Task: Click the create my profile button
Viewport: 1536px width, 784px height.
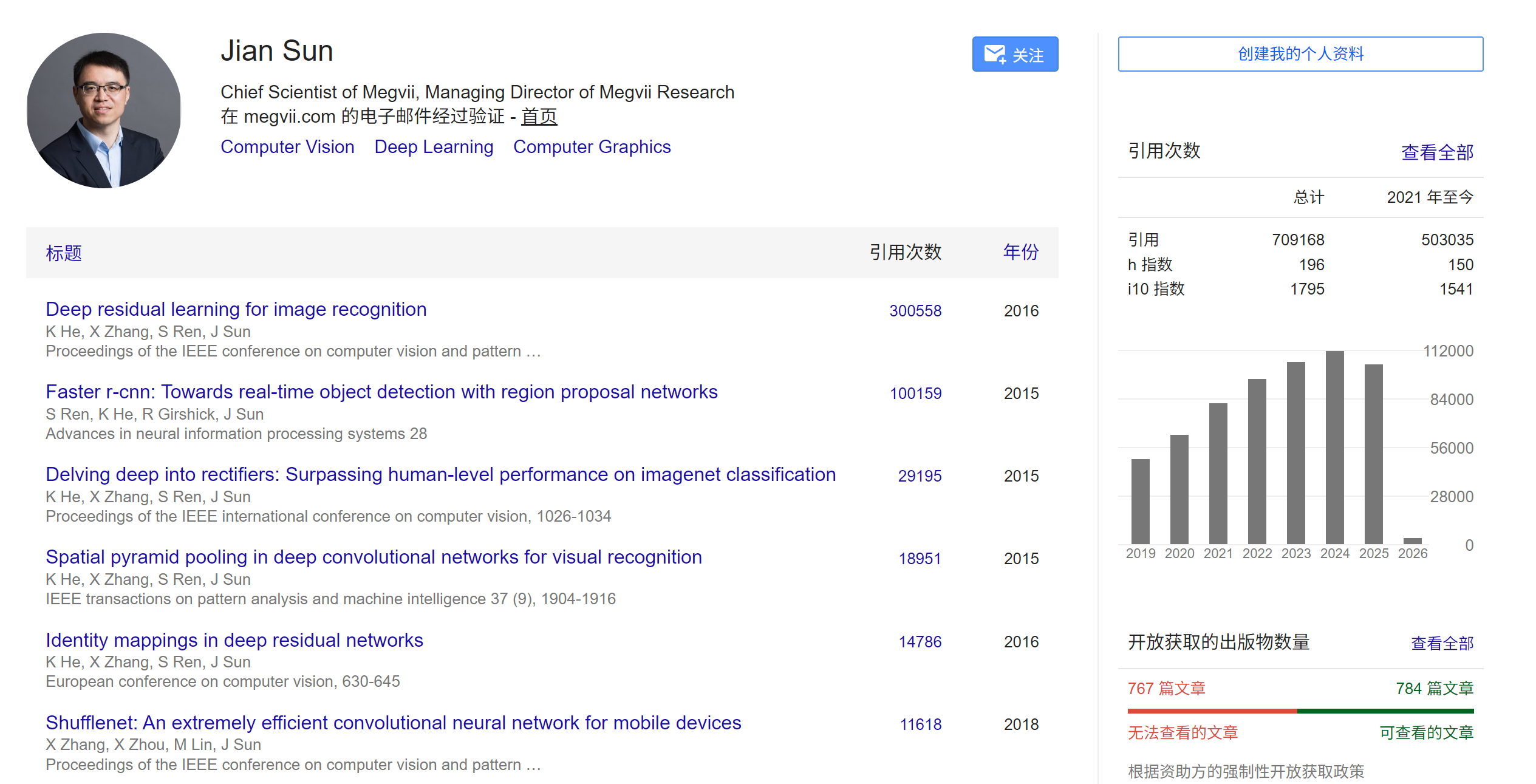Action: [x=1300, y=54]
